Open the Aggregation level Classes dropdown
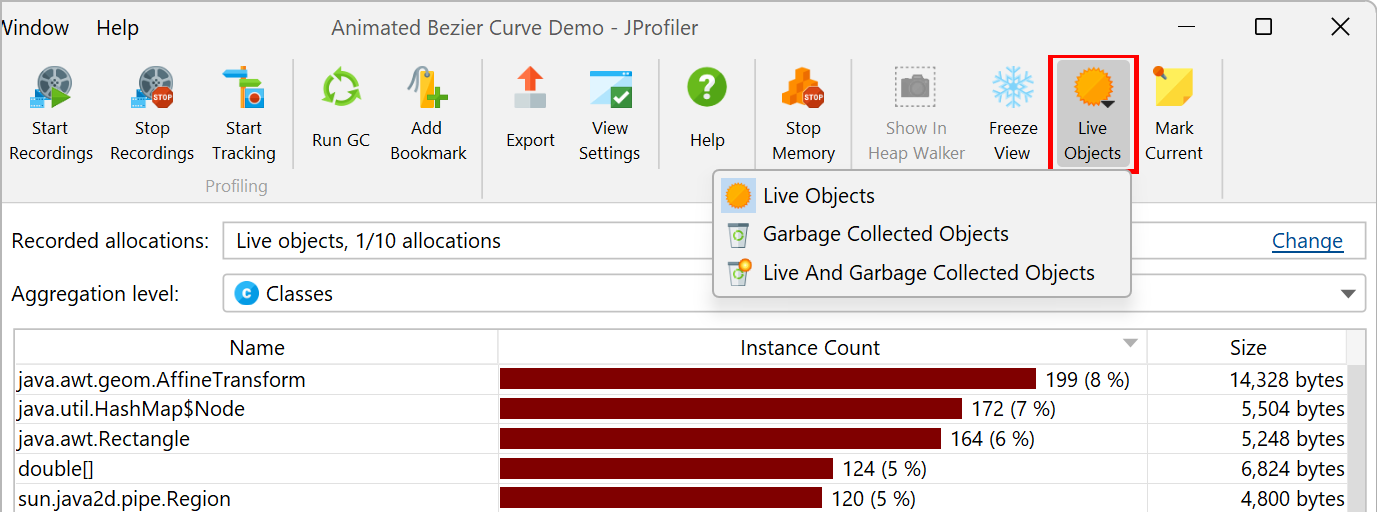This screenshot has width=1377, height=512. click(x=794, y=294)
